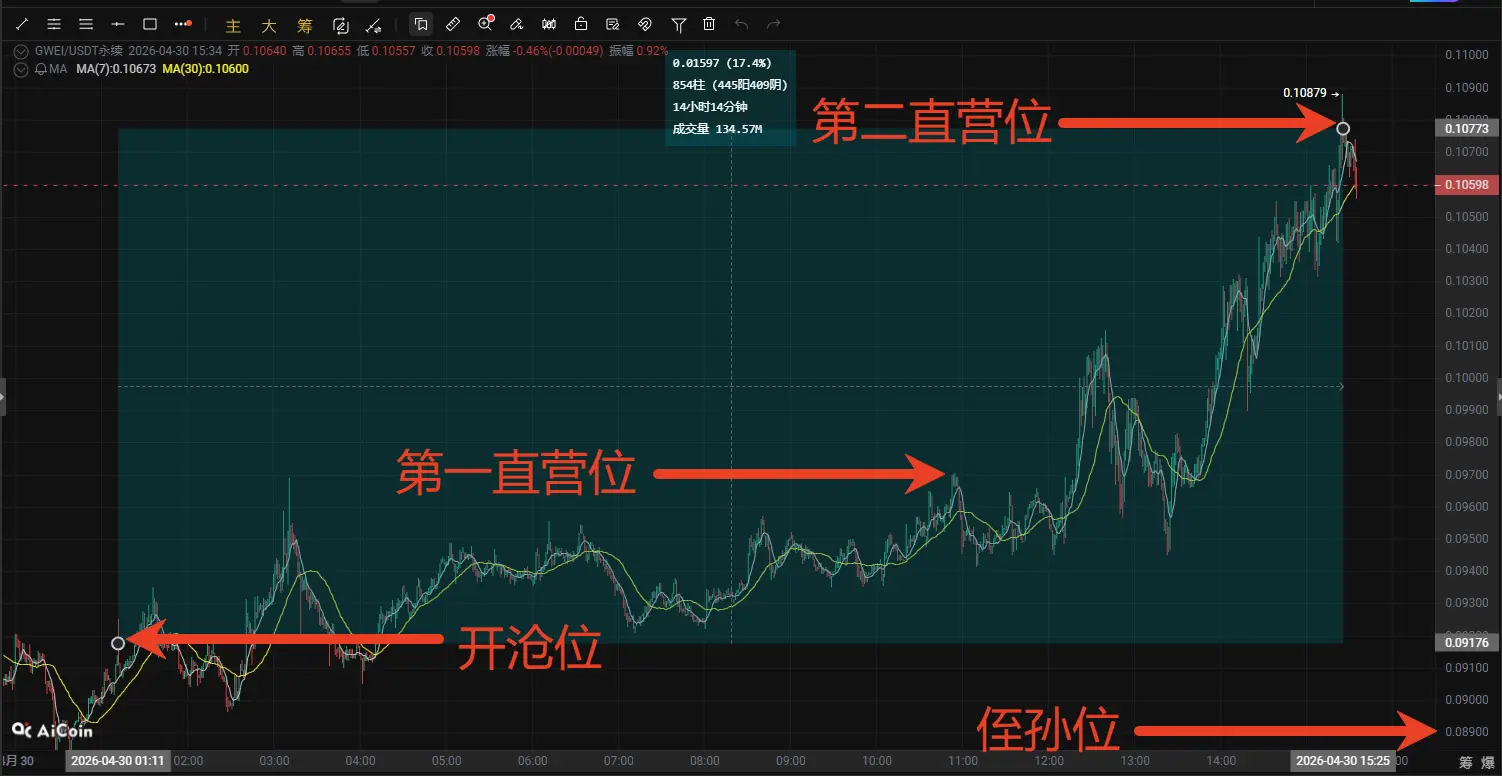Image resolution: width=1502 pixels, height=776 pixels.
Task: Toggle the 大 (large orders) indicator
Action: pos(268,25)
